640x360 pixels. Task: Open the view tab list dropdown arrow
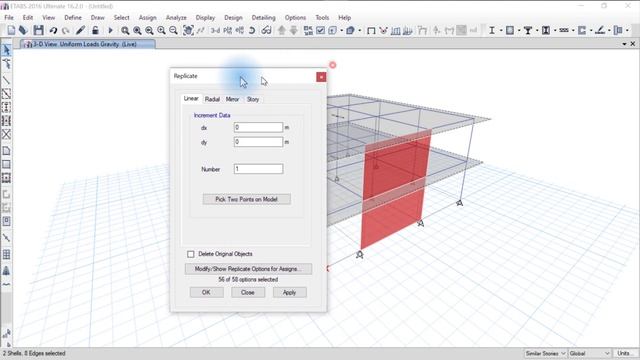624,44
